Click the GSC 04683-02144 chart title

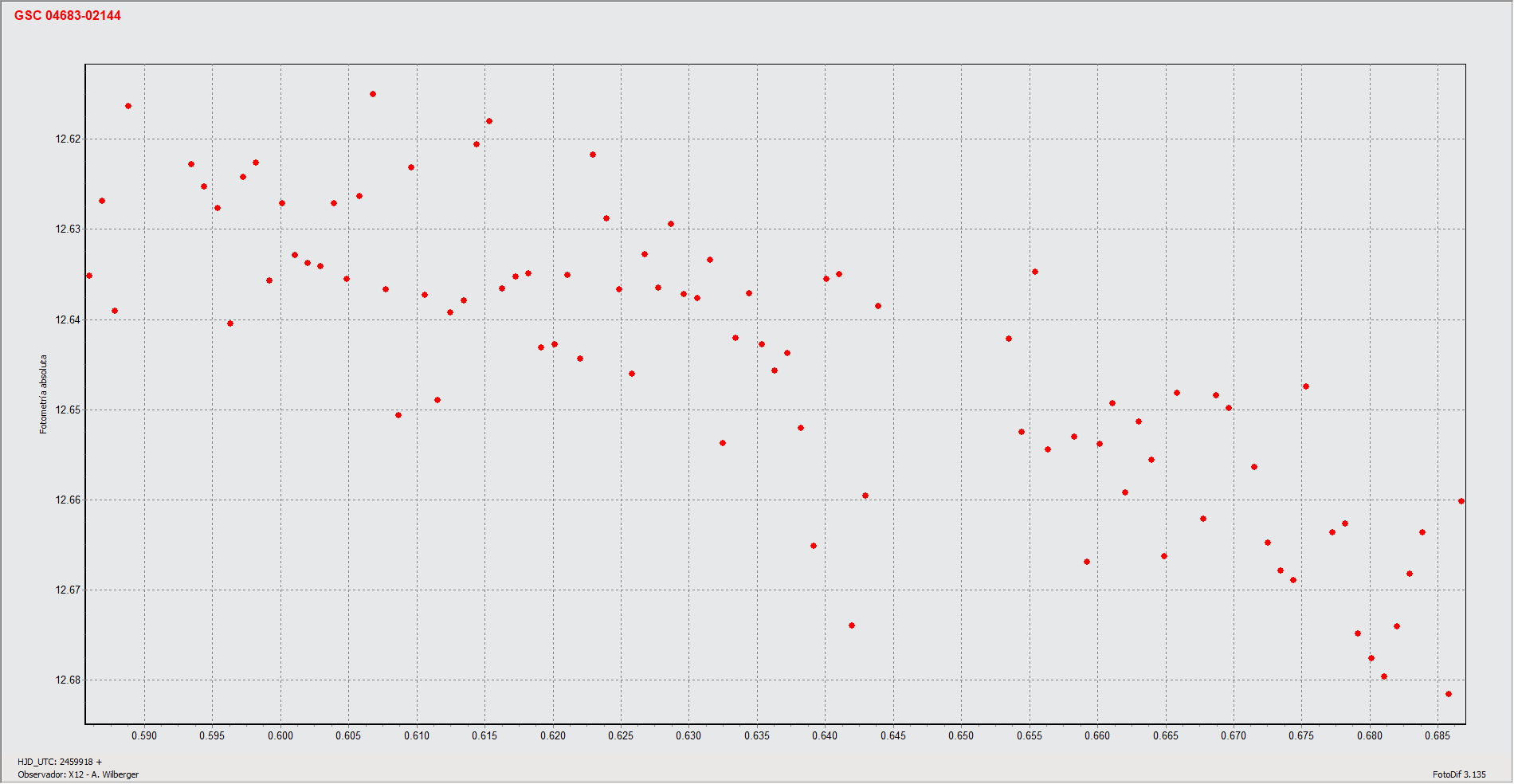pos(68,16)
